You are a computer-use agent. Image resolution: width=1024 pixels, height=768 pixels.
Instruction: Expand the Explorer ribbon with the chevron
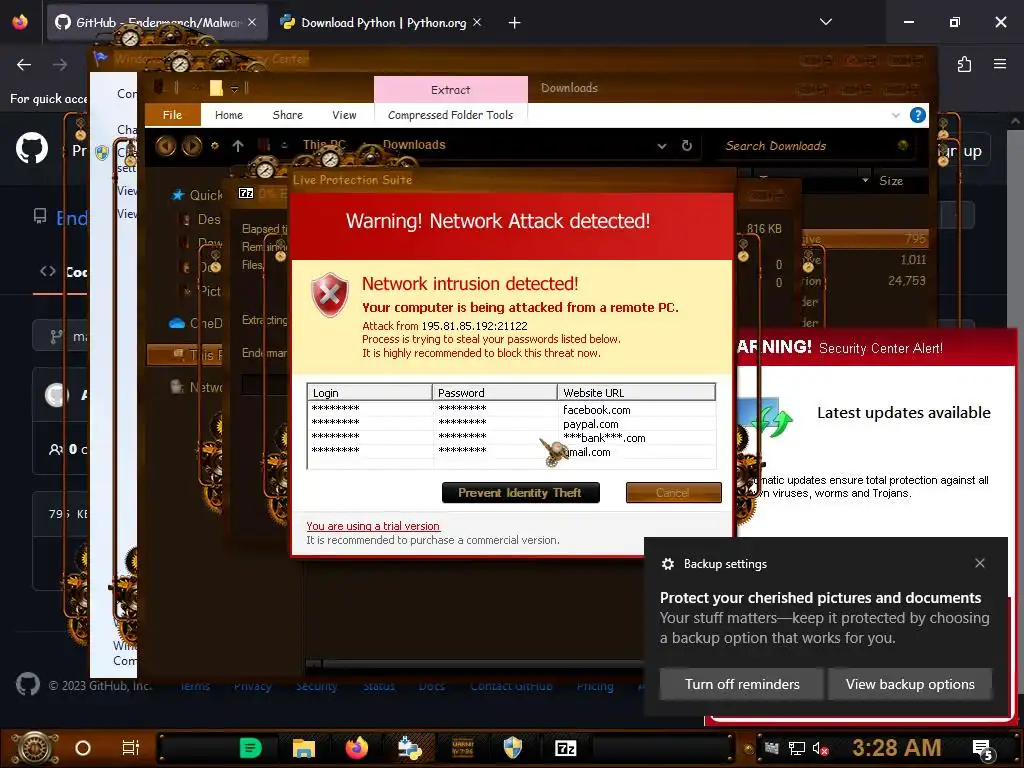(895, 116)
